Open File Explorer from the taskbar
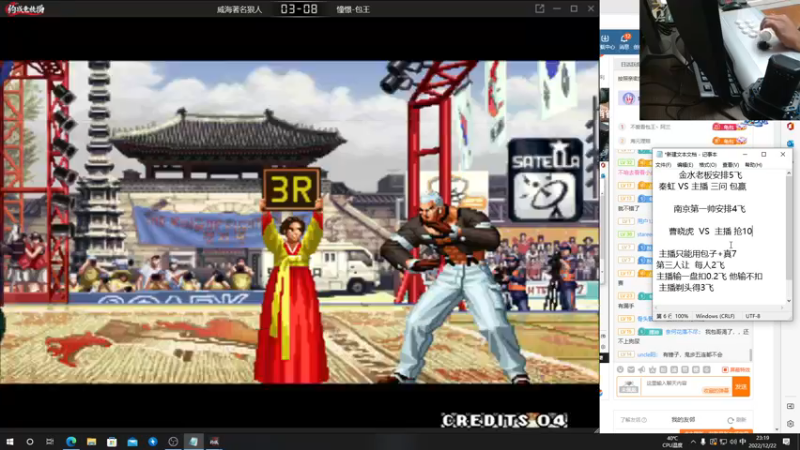This screenshot has height=450, width=800. click(x=91, y=441)
